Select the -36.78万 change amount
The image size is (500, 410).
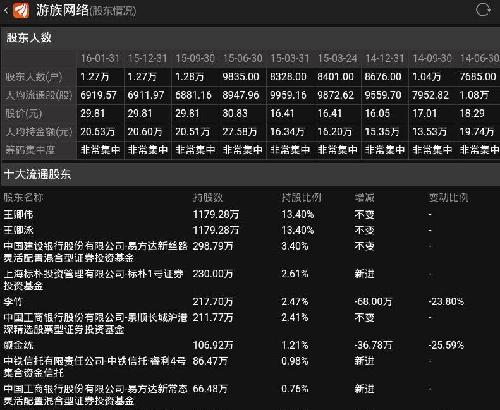(x=373, y=345)
